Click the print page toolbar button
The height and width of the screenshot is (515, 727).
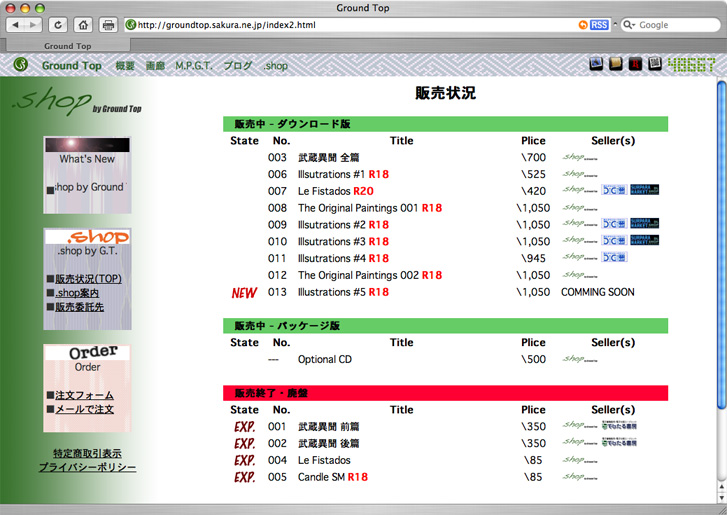pos(108,25)
